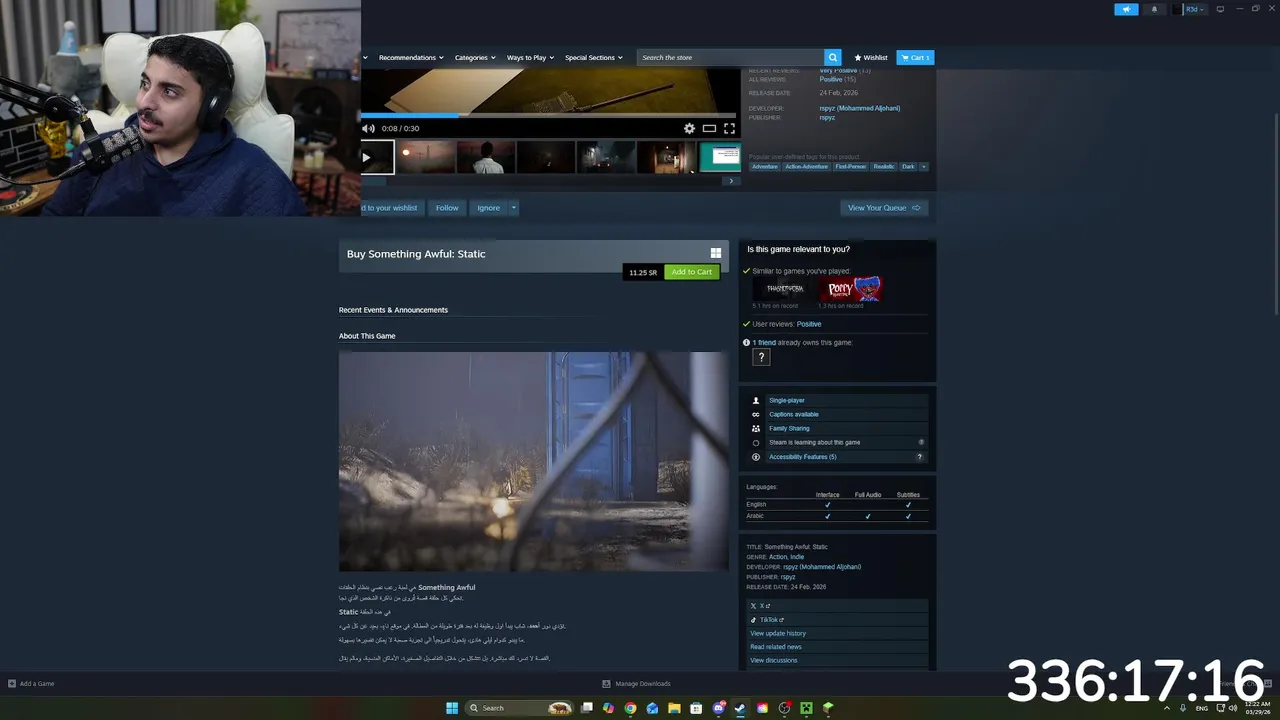Enter fullscreen on the trailer player
The height and width of the screenshot is (720, 1280).
(729, 128)
